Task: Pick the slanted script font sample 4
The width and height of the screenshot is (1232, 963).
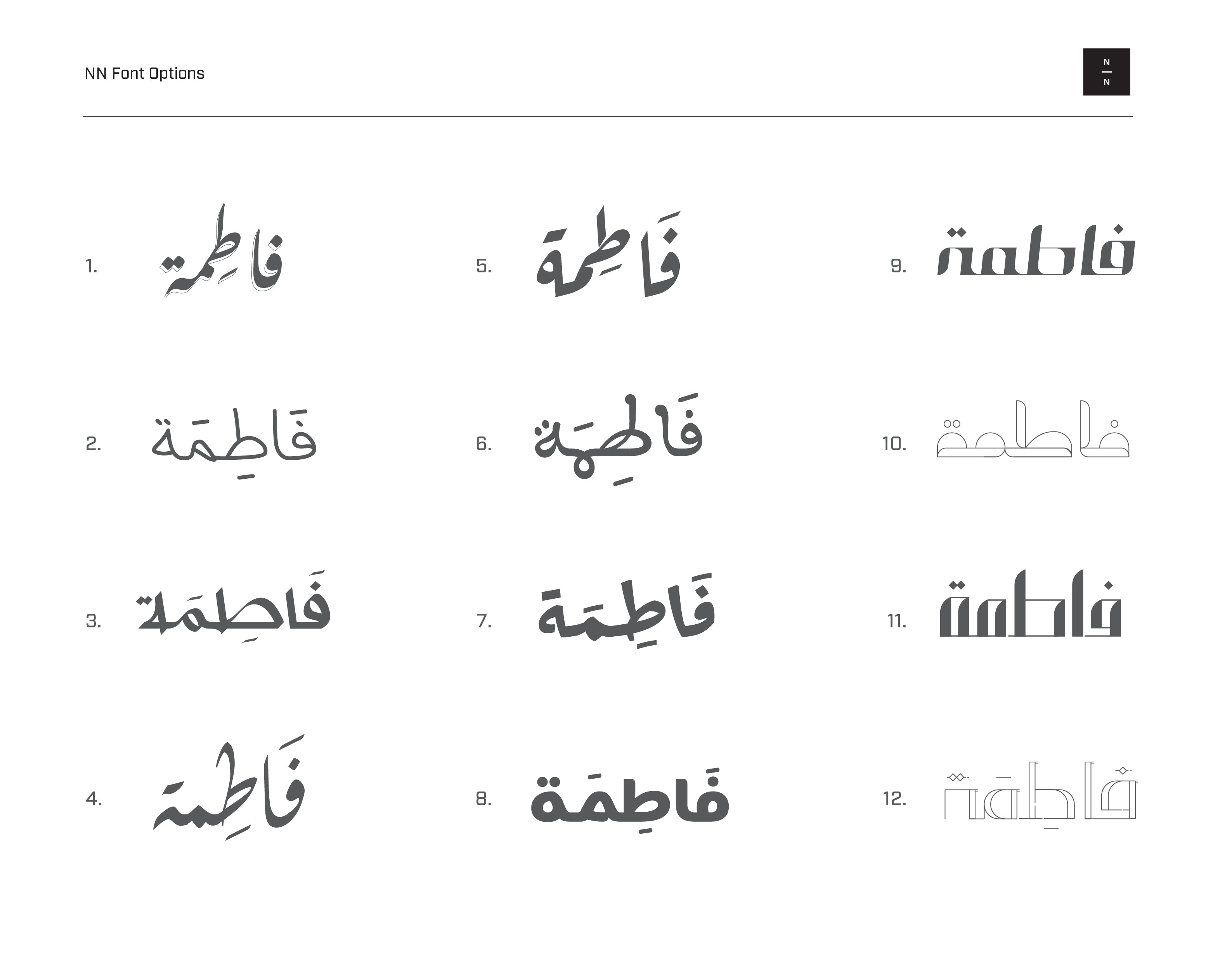Action: [229, 790]
